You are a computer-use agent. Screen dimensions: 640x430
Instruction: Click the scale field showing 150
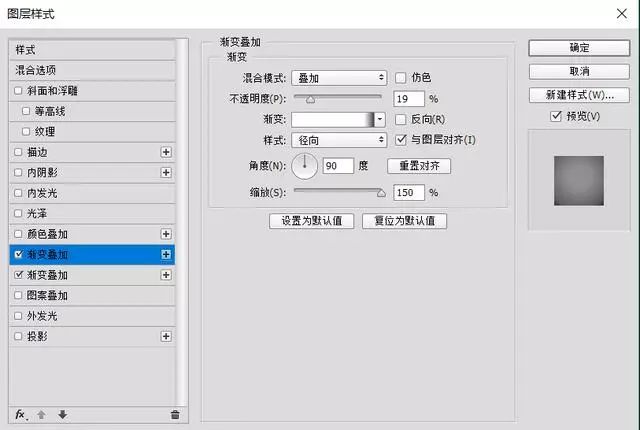click(x=409, y=193)
